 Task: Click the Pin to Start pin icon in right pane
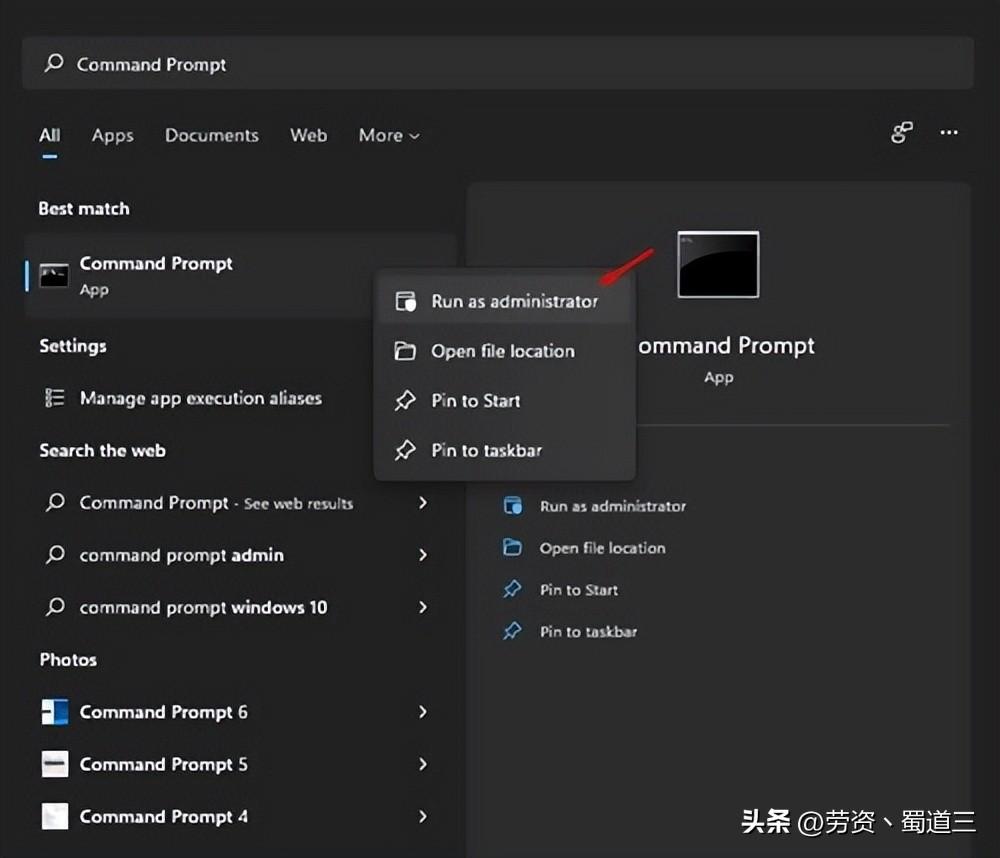pos(512,589)
